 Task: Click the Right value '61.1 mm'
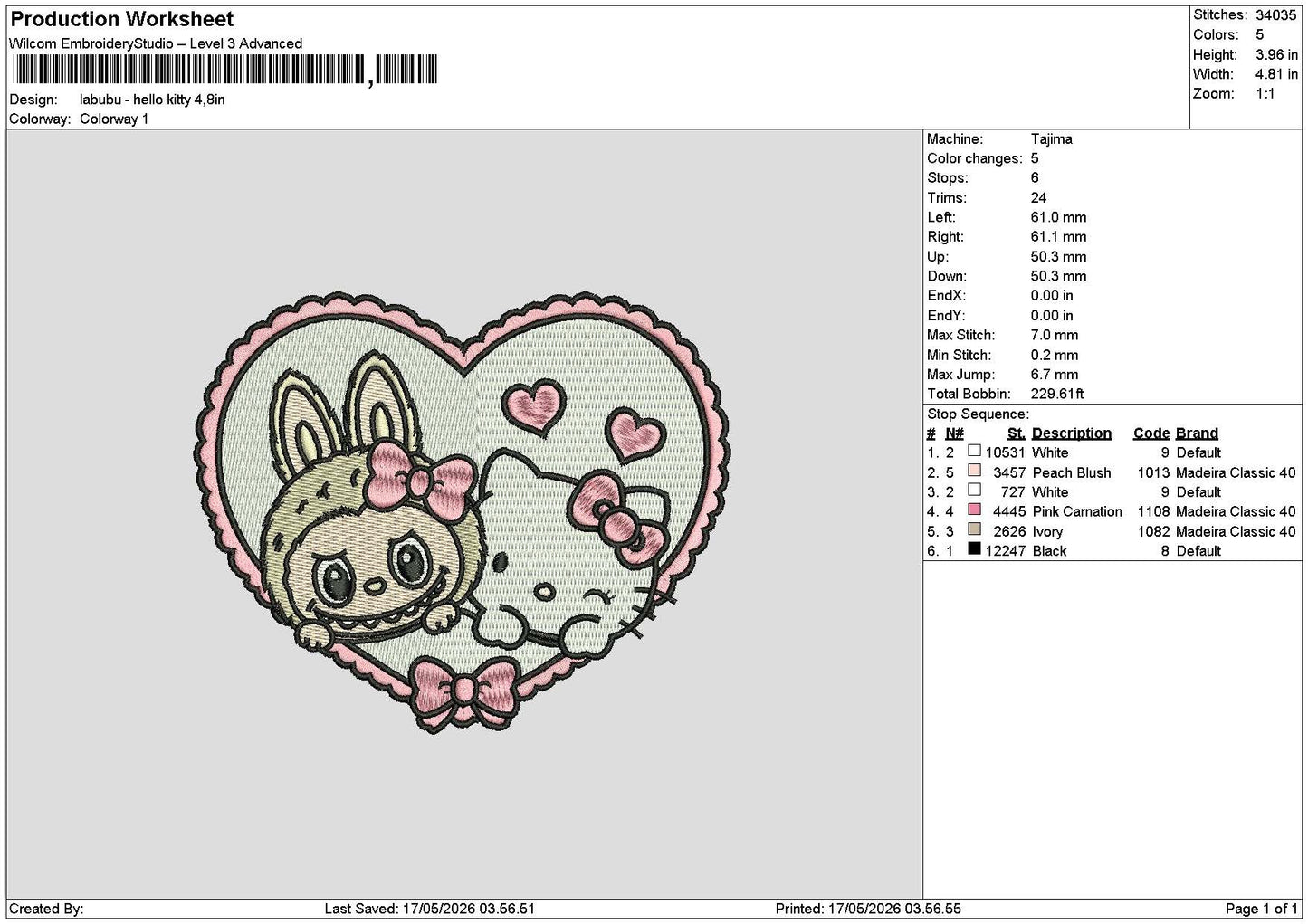[x=1058, y=237]
